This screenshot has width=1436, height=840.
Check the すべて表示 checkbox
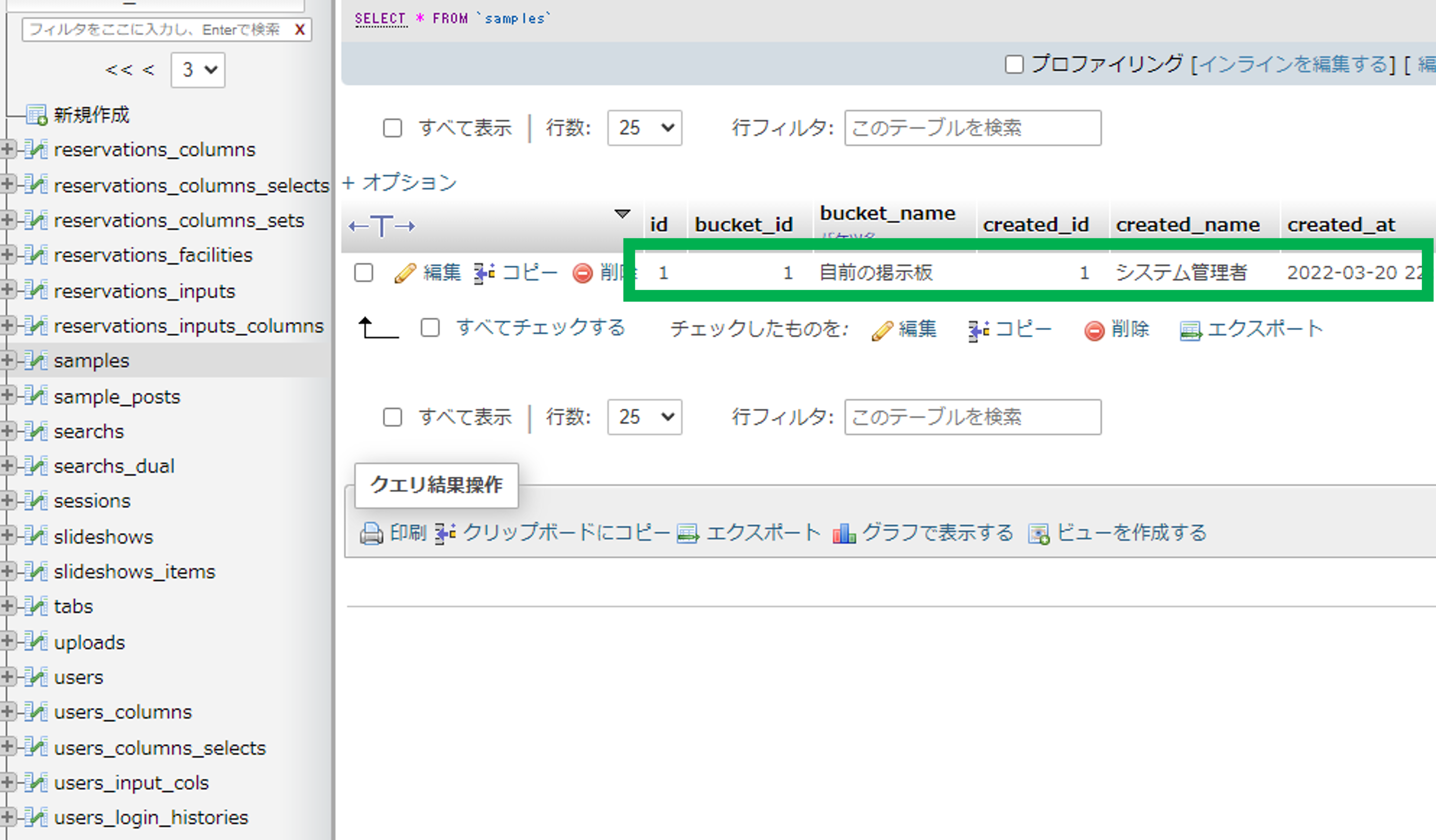[393, 128]
